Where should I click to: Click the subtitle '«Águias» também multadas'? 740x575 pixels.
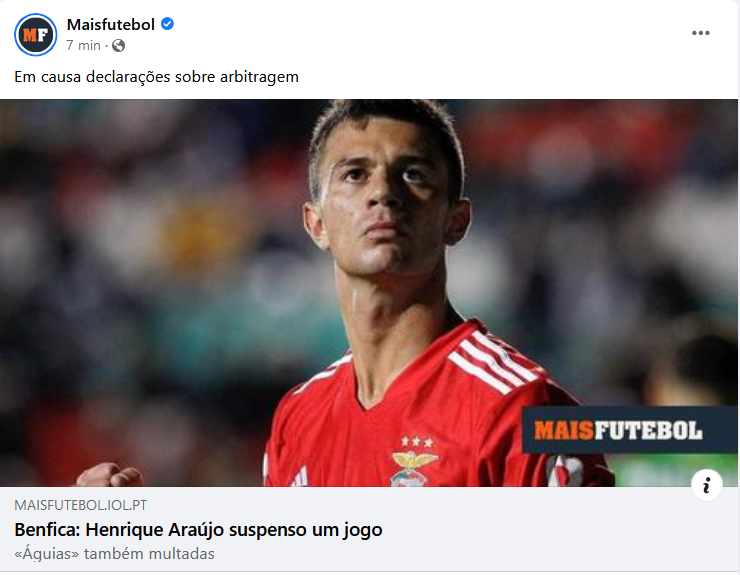[x=114, y=553]
